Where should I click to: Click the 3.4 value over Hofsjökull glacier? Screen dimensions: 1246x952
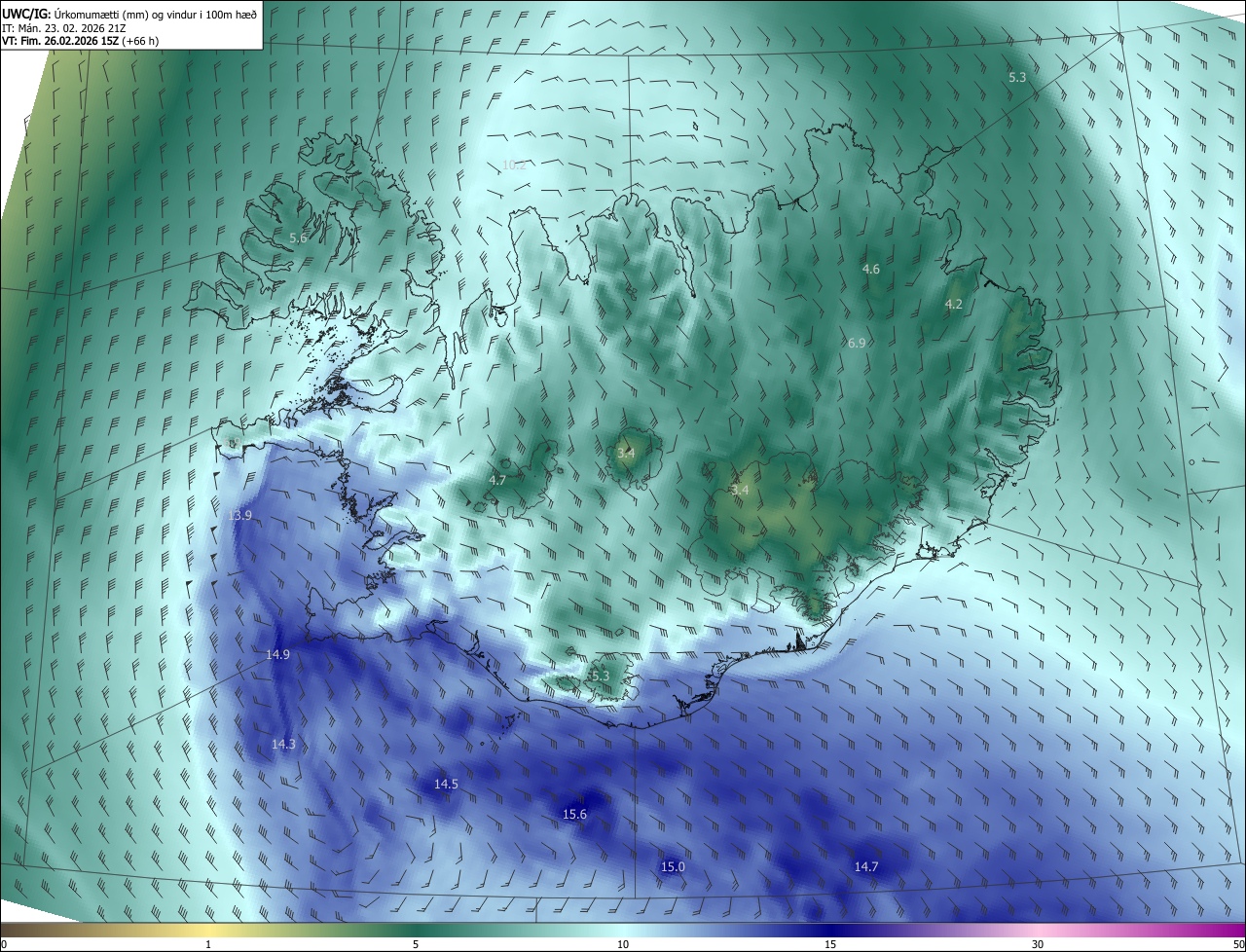coord(626,453)
